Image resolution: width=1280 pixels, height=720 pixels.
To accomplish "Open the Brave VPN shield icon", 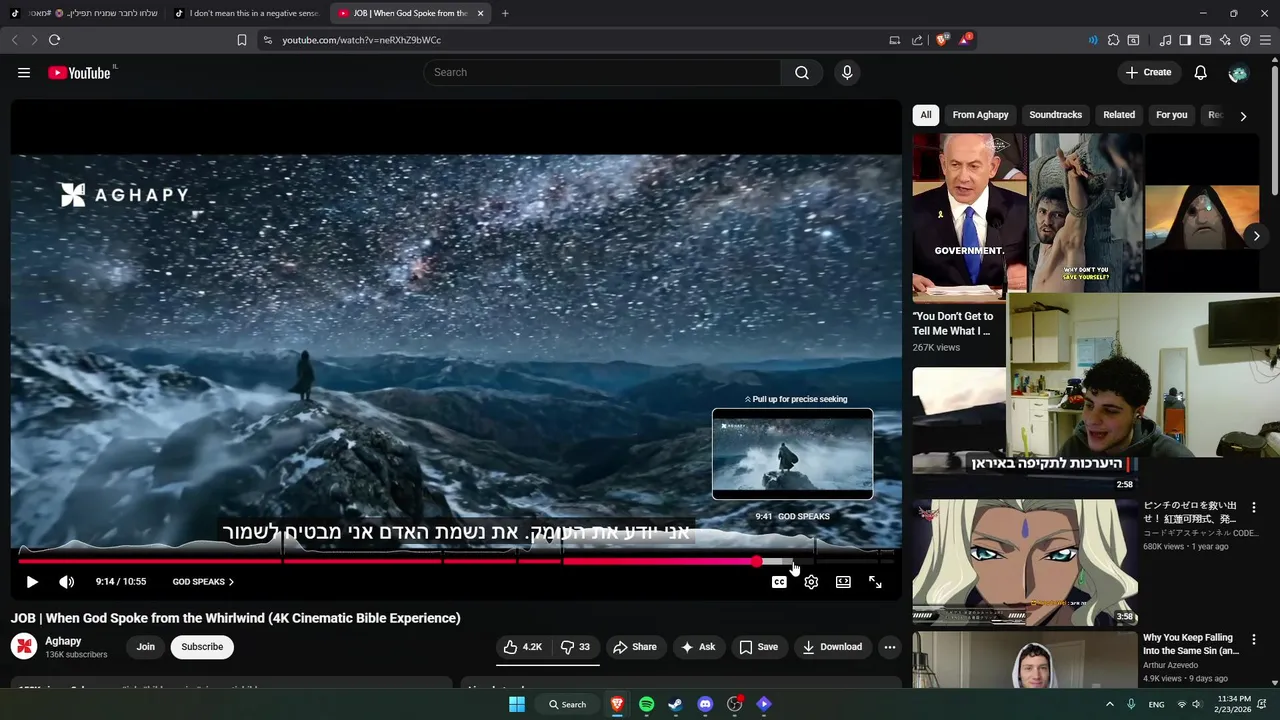I will pos(1245,40).
